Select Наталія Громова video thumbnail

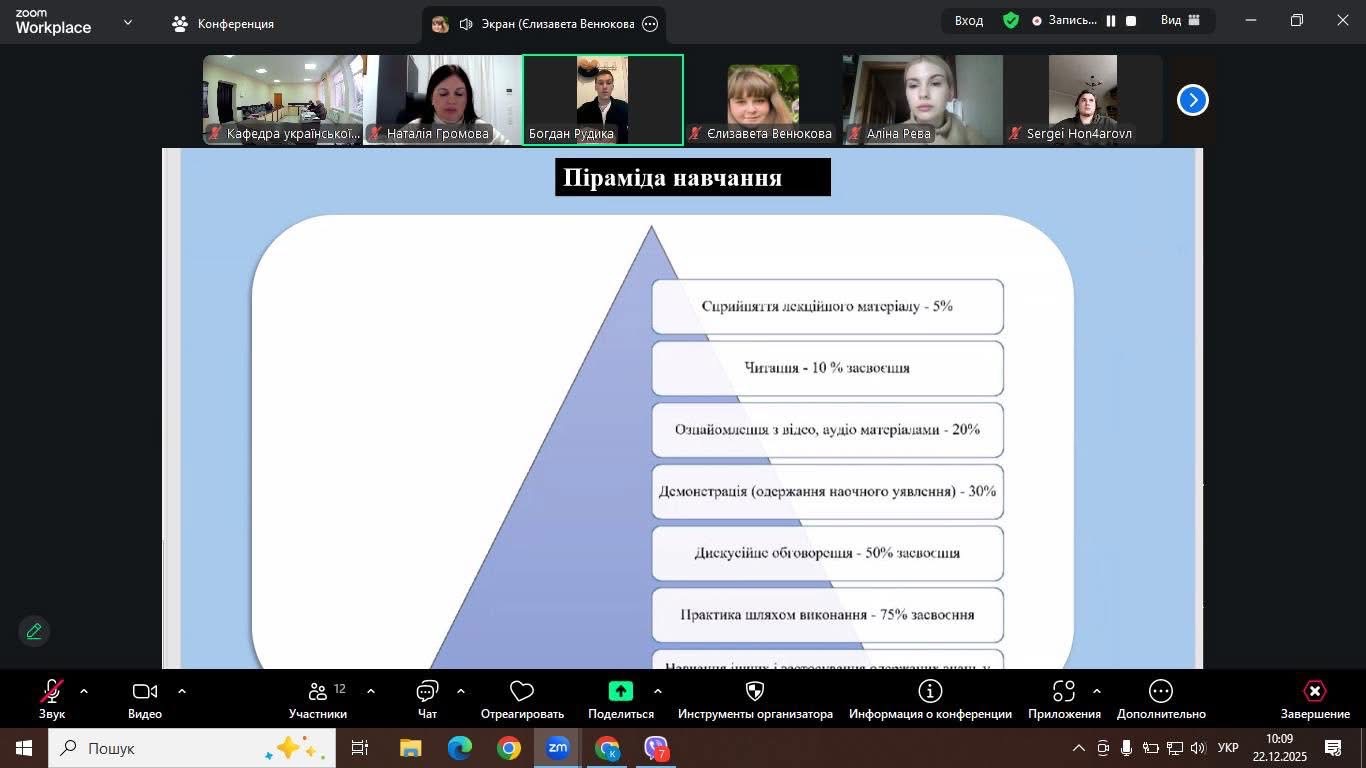coord(442,100)
